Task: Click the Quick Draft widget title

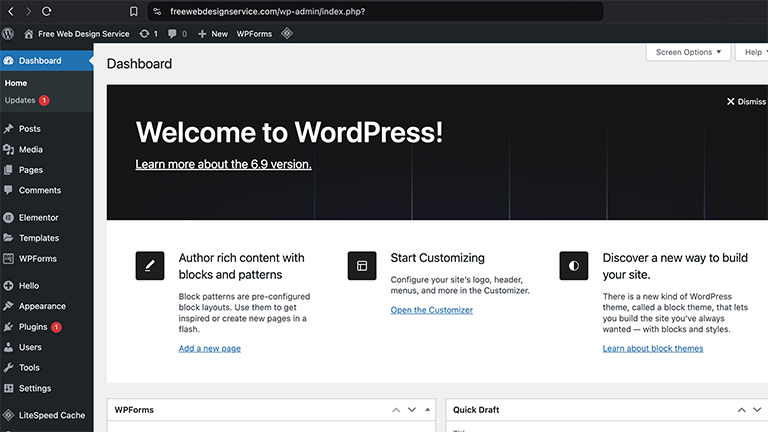Action: pyautogui.click(x=476, y=410)
